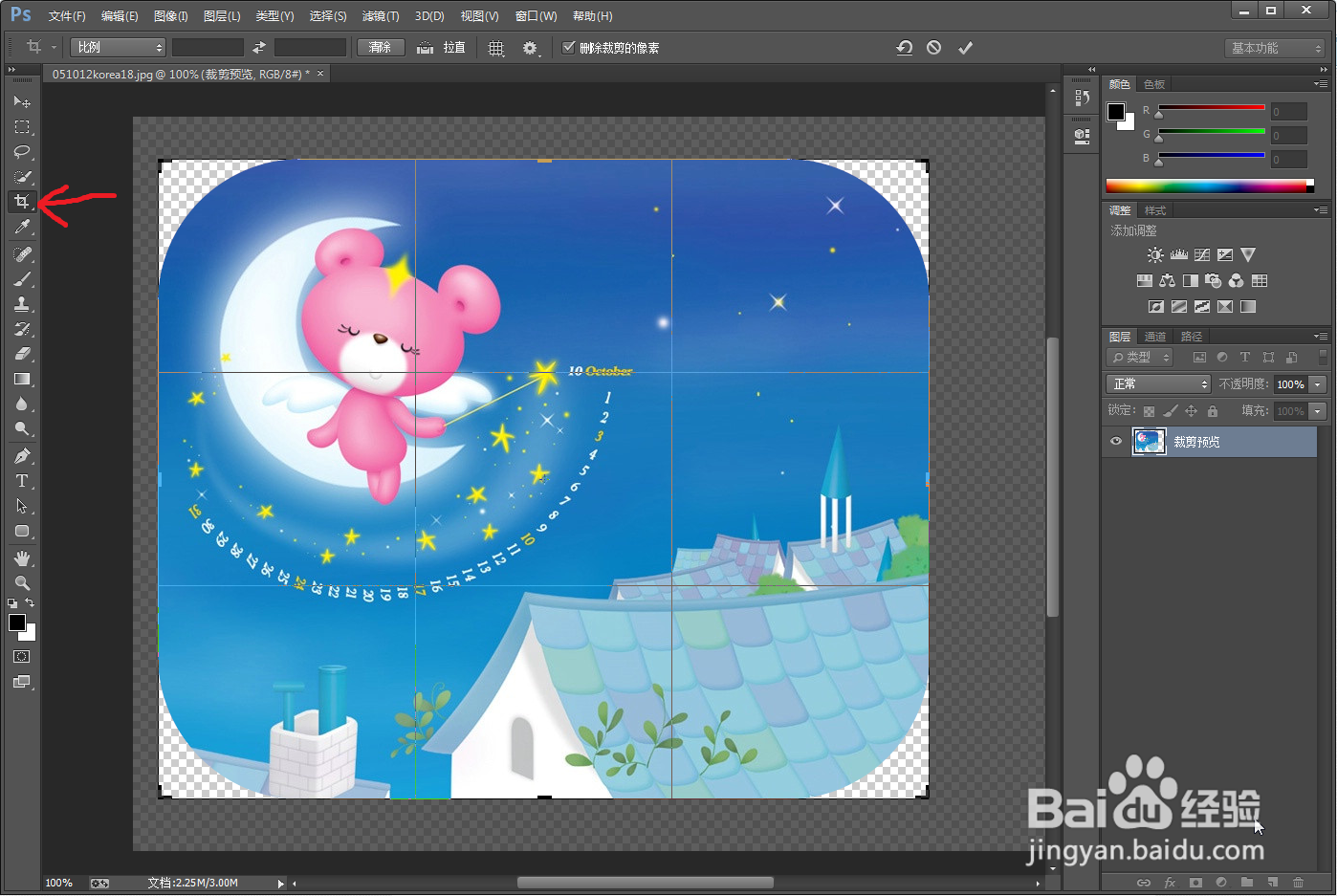Toggle pixel layer filter
This screenshot has width=1337, height=896.
pos(1199,358)
